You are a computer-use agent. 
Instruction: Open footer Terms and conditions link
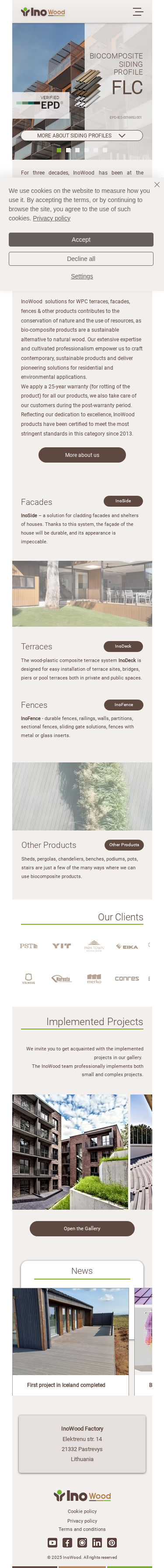[x=82, y=1529]
